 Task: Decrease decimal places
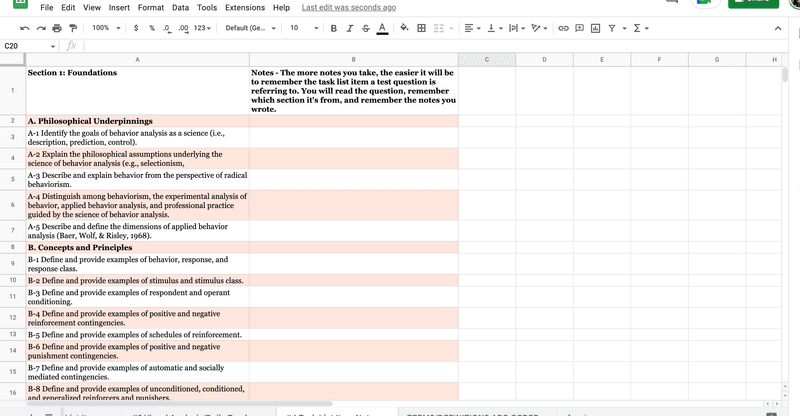point(167,28)
